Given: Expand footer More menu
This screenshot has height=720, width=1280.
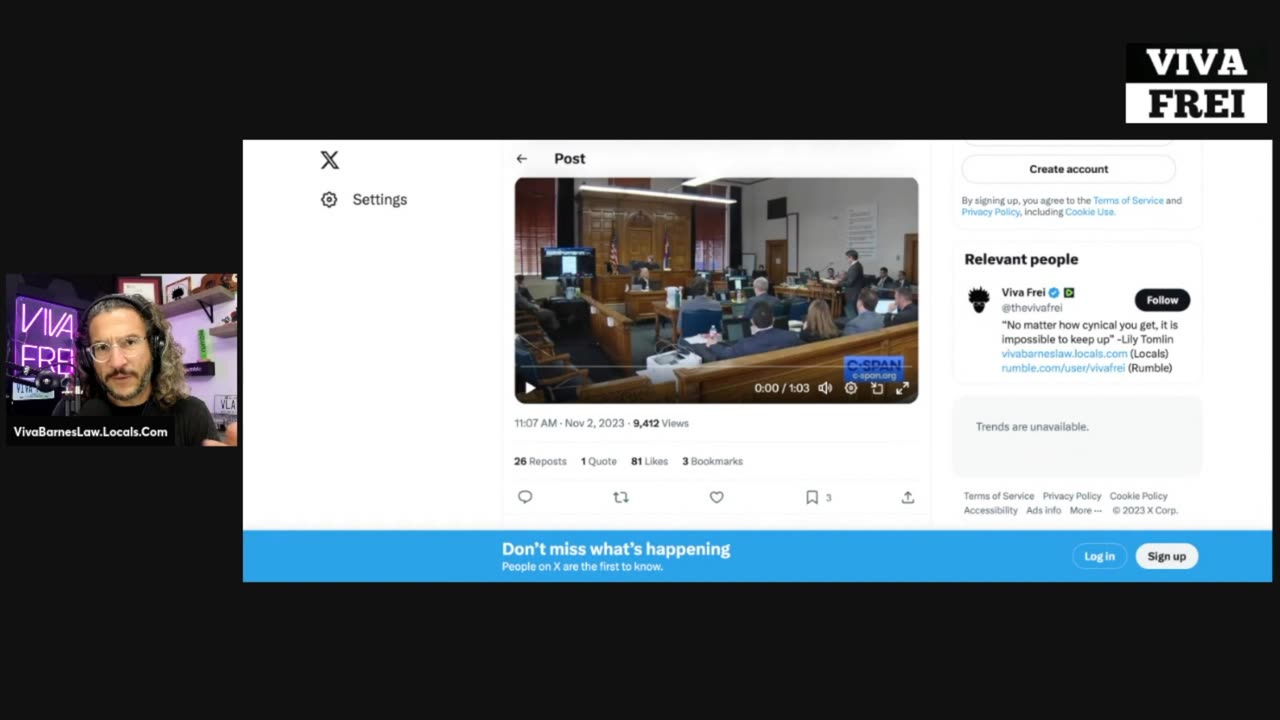Looking at the screenshot, I should pos(1085,510).
